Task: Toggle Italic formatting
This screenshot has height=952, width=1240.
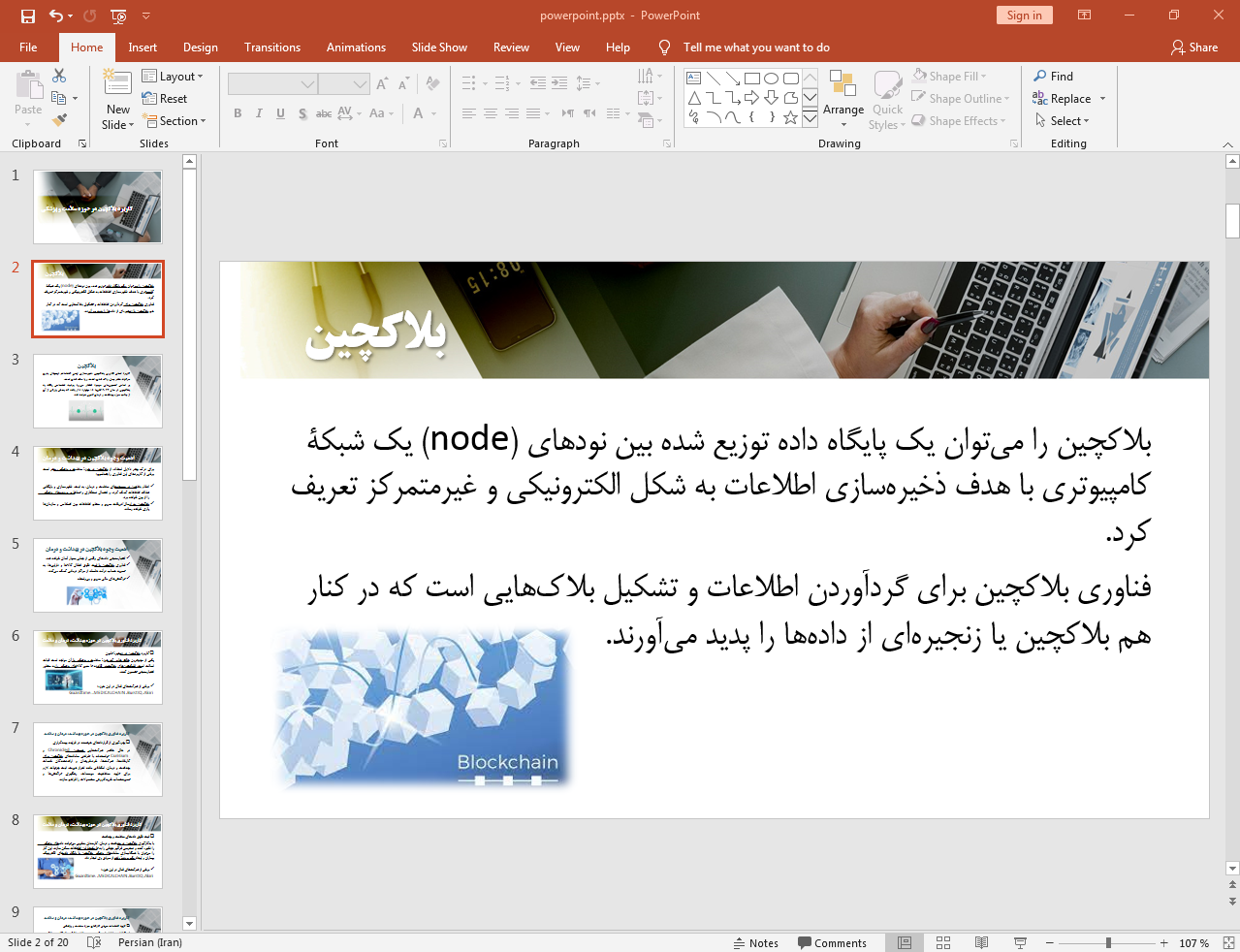Action: click(x=259, y=113)
